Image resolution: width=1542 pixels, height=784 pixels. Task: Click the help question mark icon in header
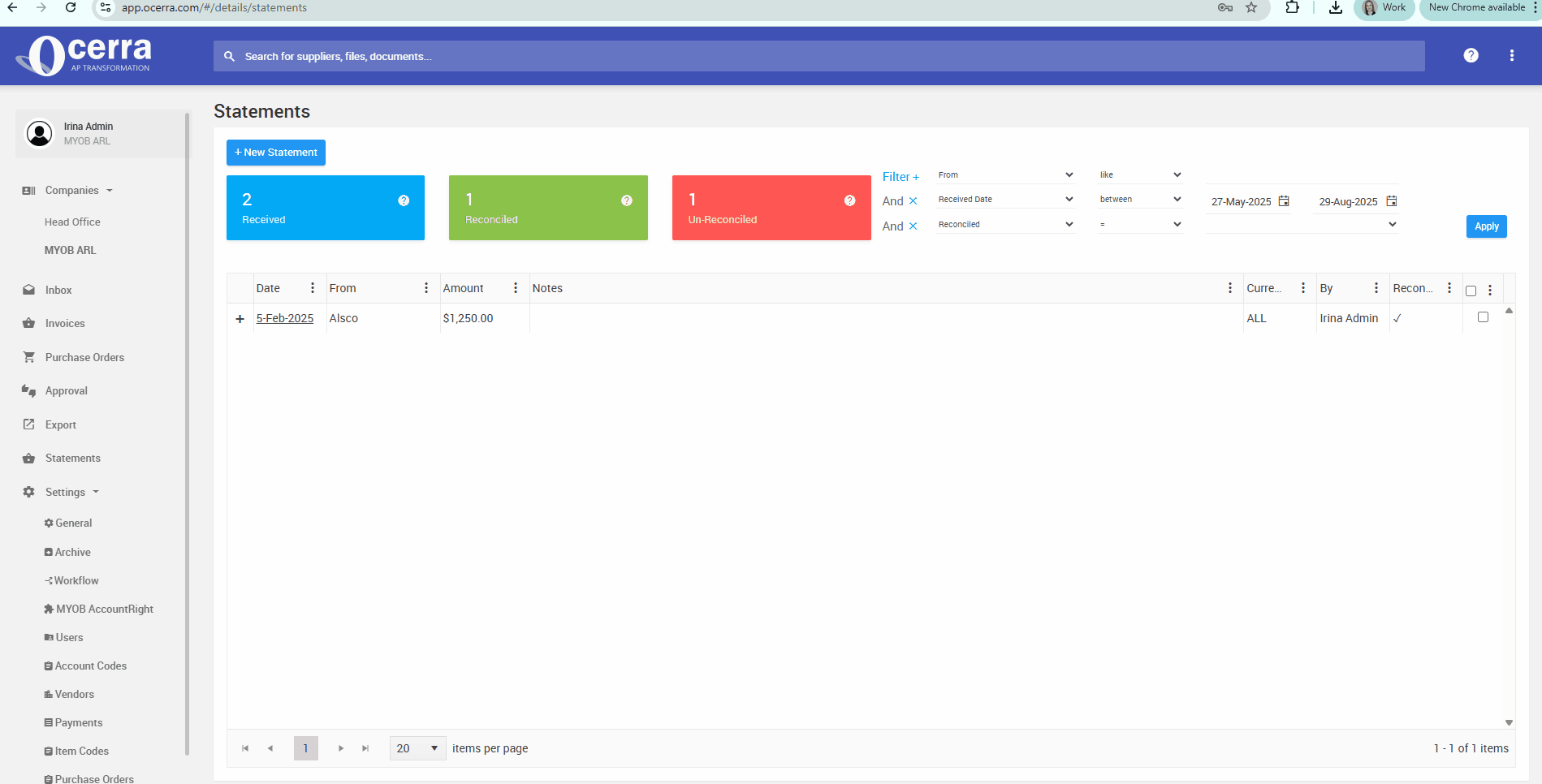1471,55
